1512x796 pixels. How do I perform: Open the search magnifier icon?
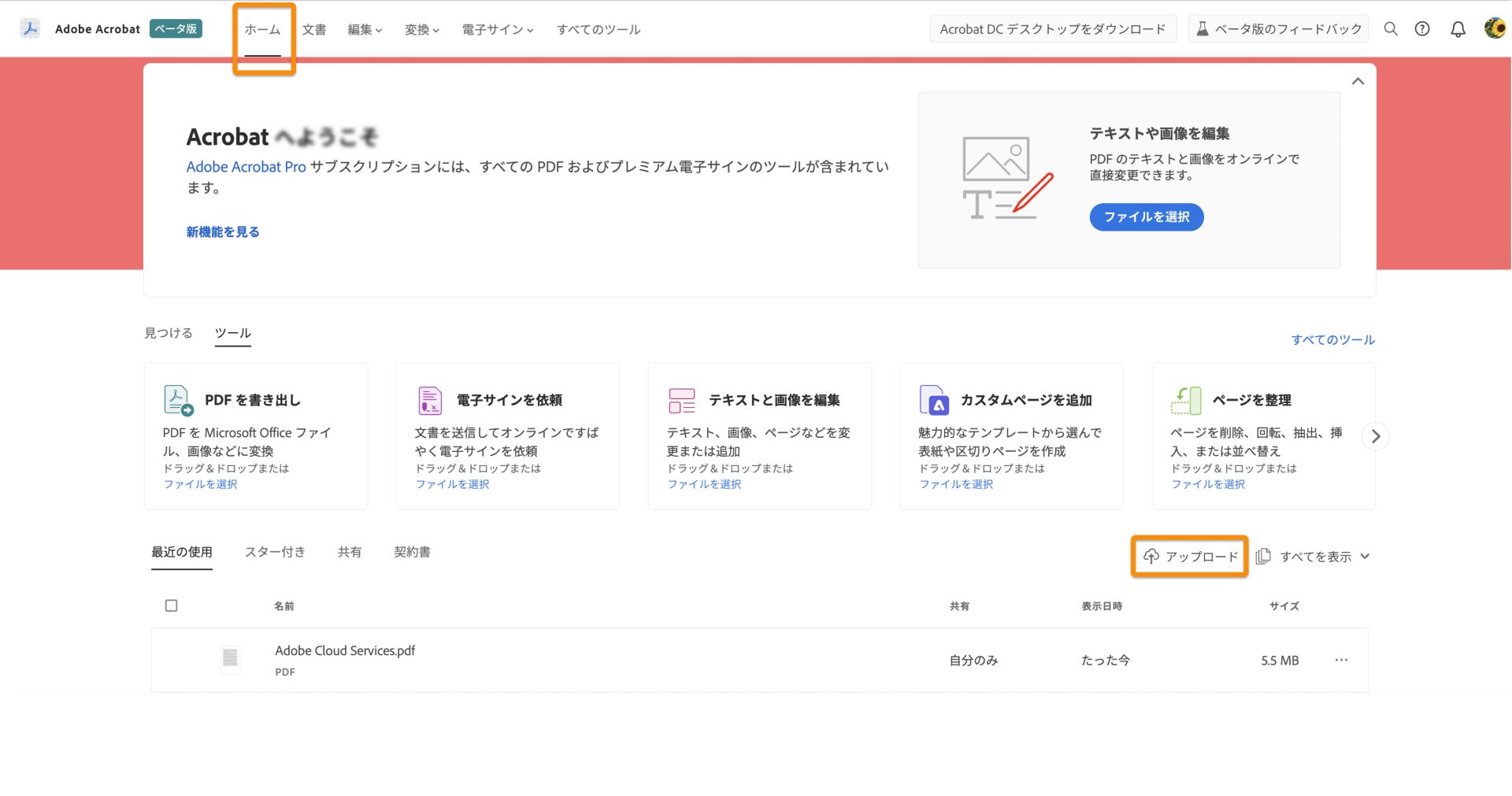[x=1391, y=29]
